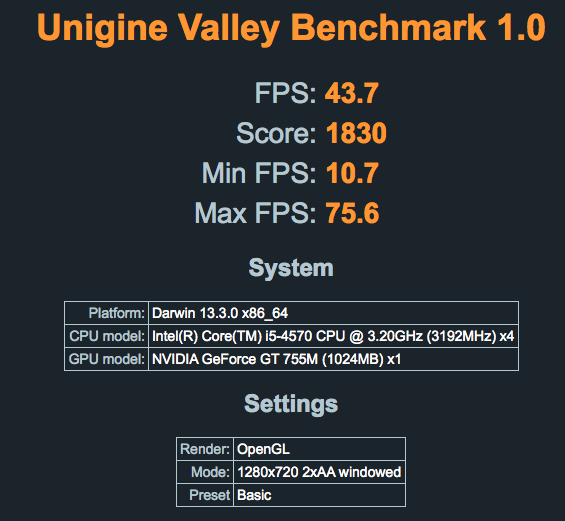Click the Settings section heading
This screenshot has height=521, width=565.
[291, 404]
